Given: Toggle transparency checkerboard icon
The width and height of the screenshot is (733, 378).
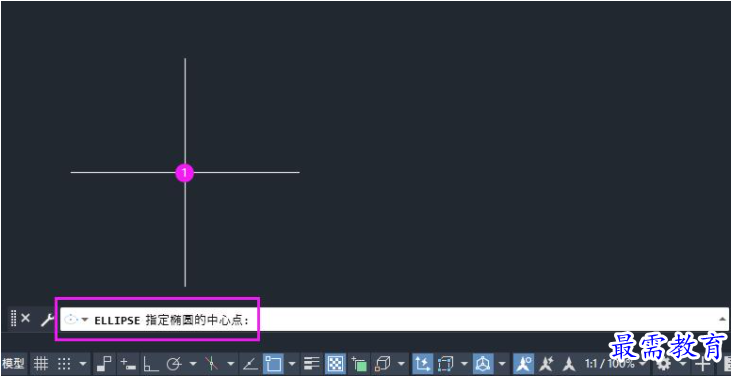Looking at the screenshot, I should [335, 363].
